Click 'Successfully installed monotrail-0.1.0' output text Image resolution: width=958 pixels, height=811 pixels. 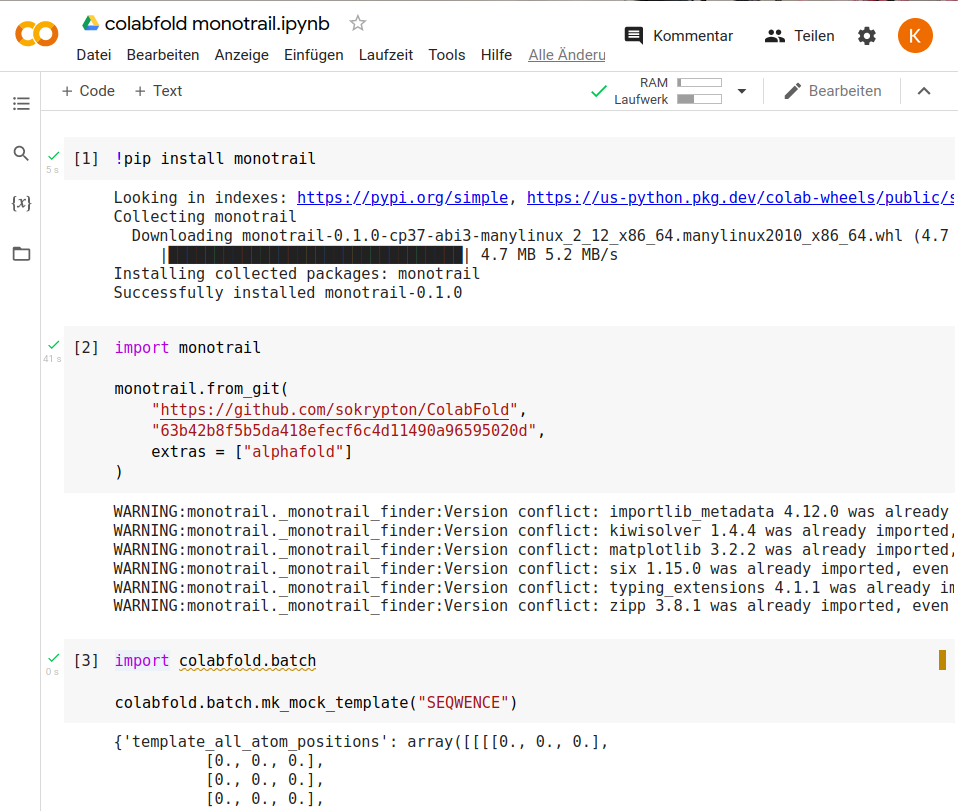pyautogui.click(x=288, y=293)
